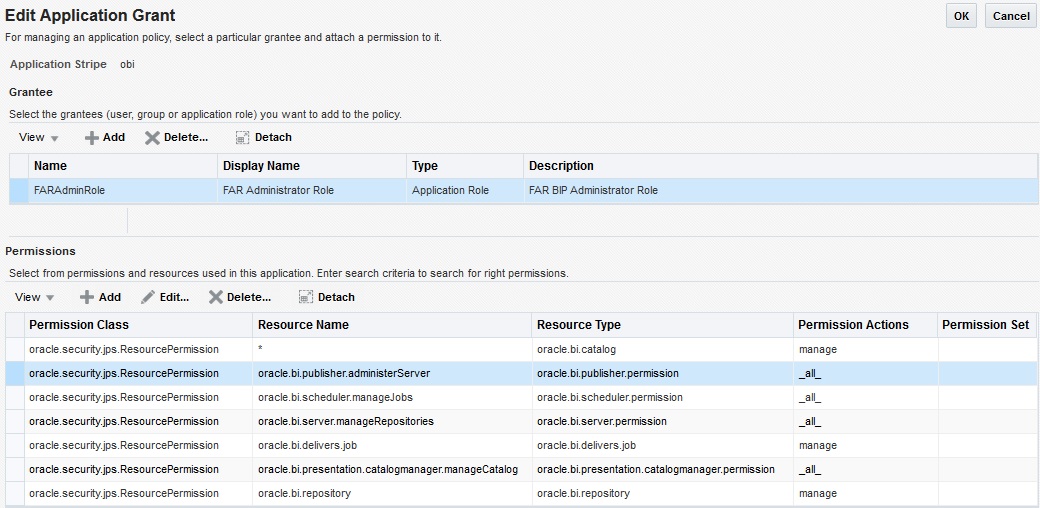Click the Add plus icon in Grantee toolbar
The width and height of the screenshot is (1040, 508).
91,138
